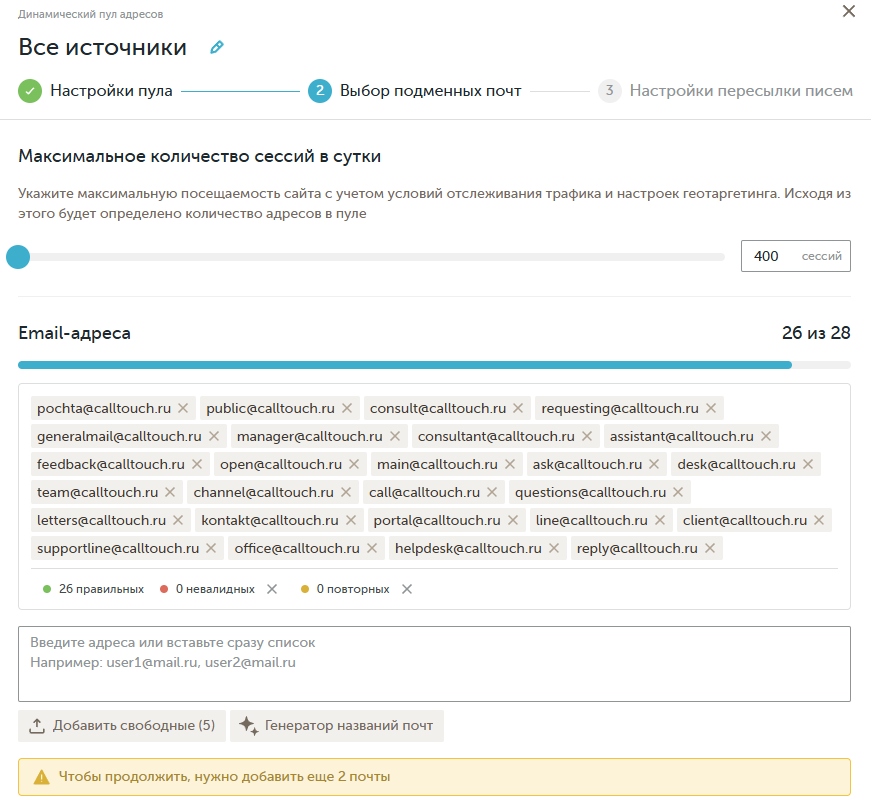Remove supportline@calltouch.ru address
The width and height of the screenshot is (871, 807).
click(211, 548)
